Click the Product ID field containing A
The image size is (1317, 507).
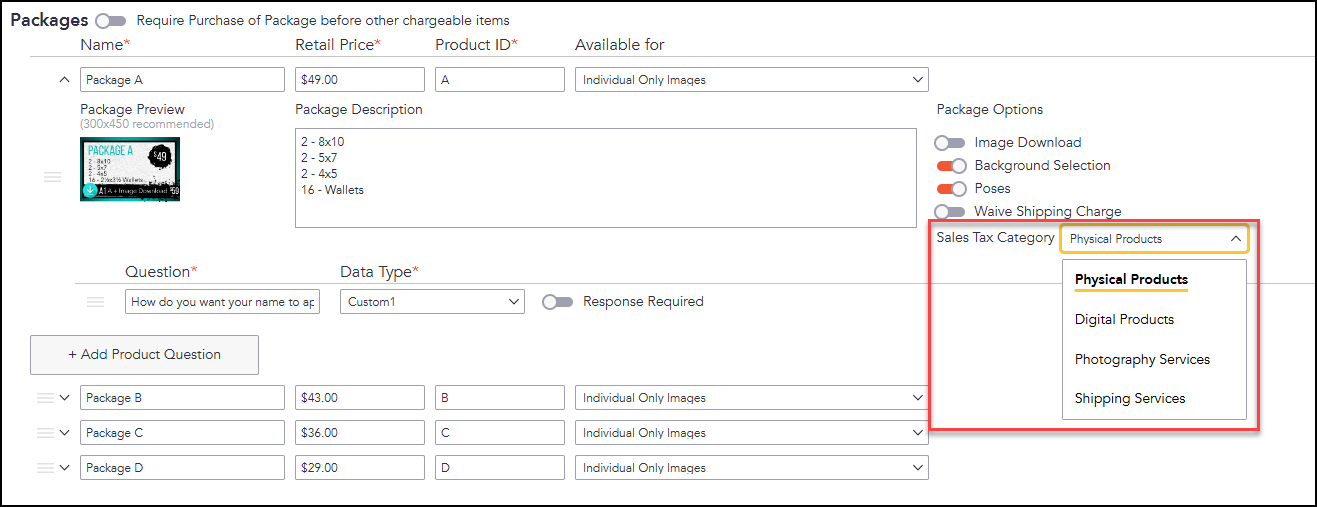pyautogui.click(x=500, y=80)
